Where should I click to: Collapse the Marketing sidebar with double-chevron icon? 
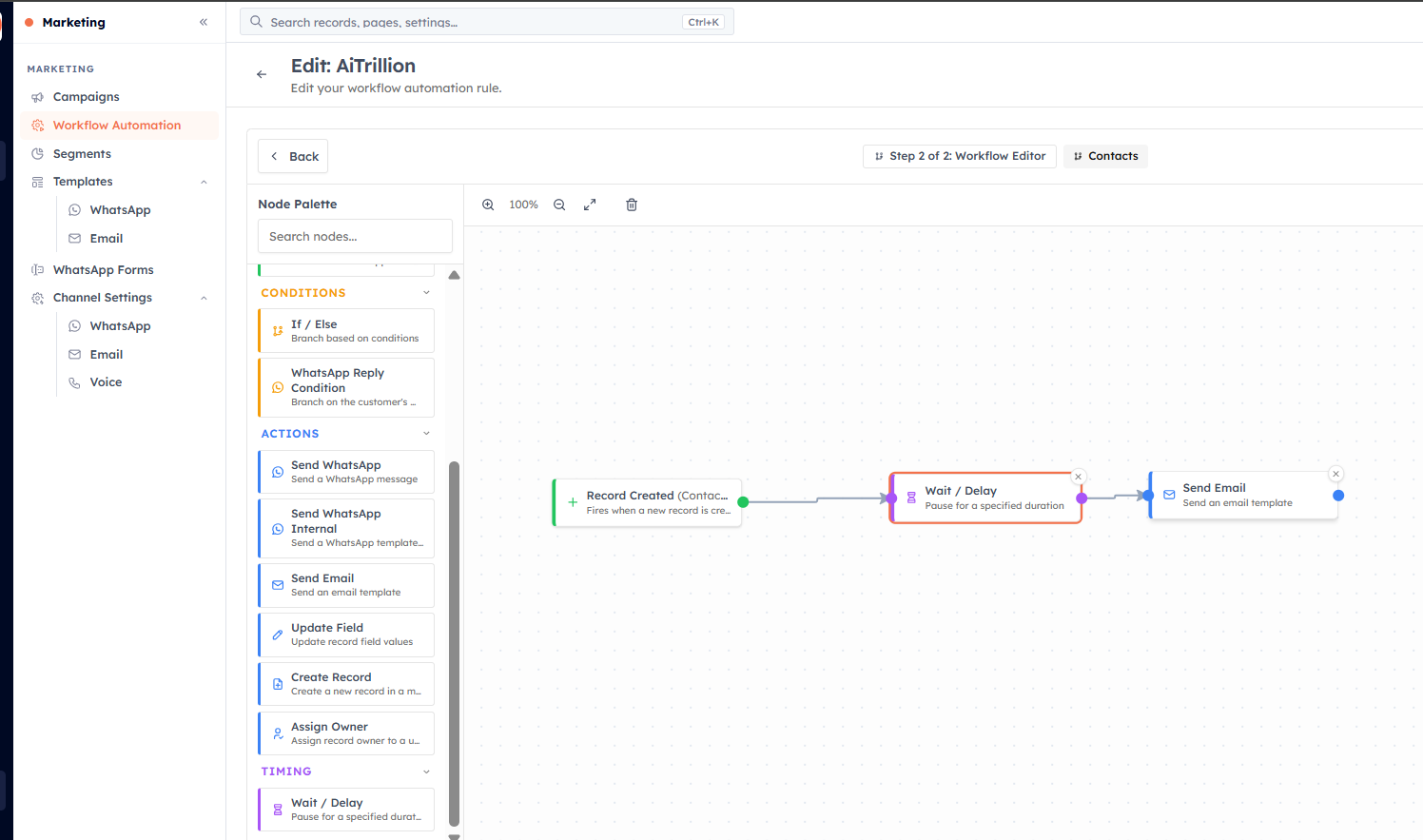[x=204, y=22]
